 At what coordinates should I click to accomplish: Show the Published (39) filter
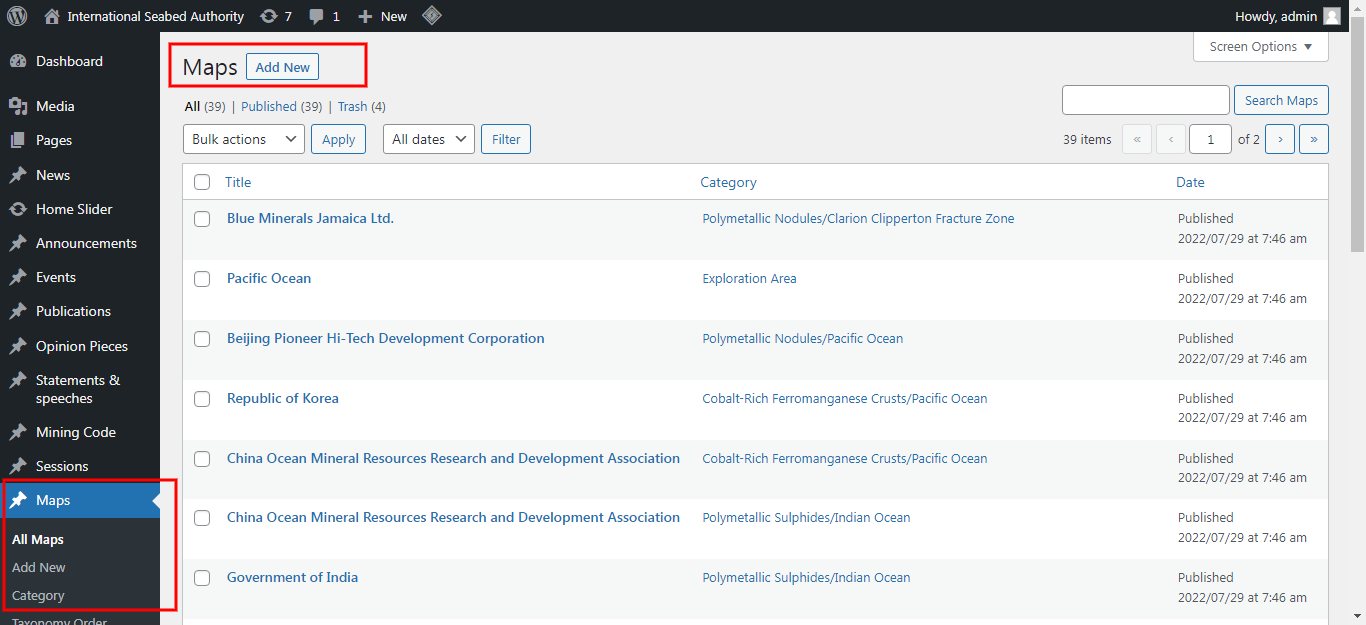[281, 106]
